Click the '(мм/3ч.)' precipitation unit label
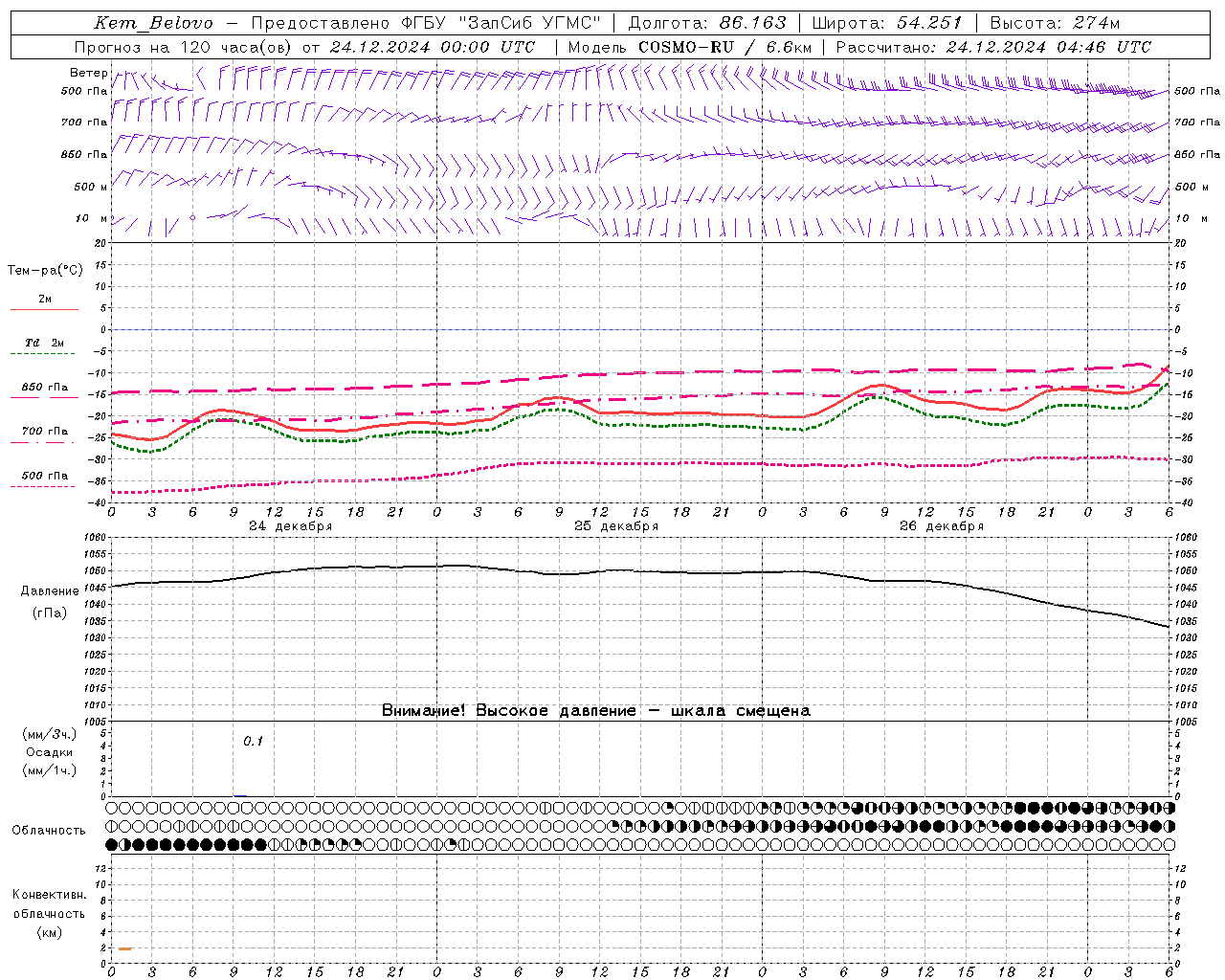 [x=50, y=734]
